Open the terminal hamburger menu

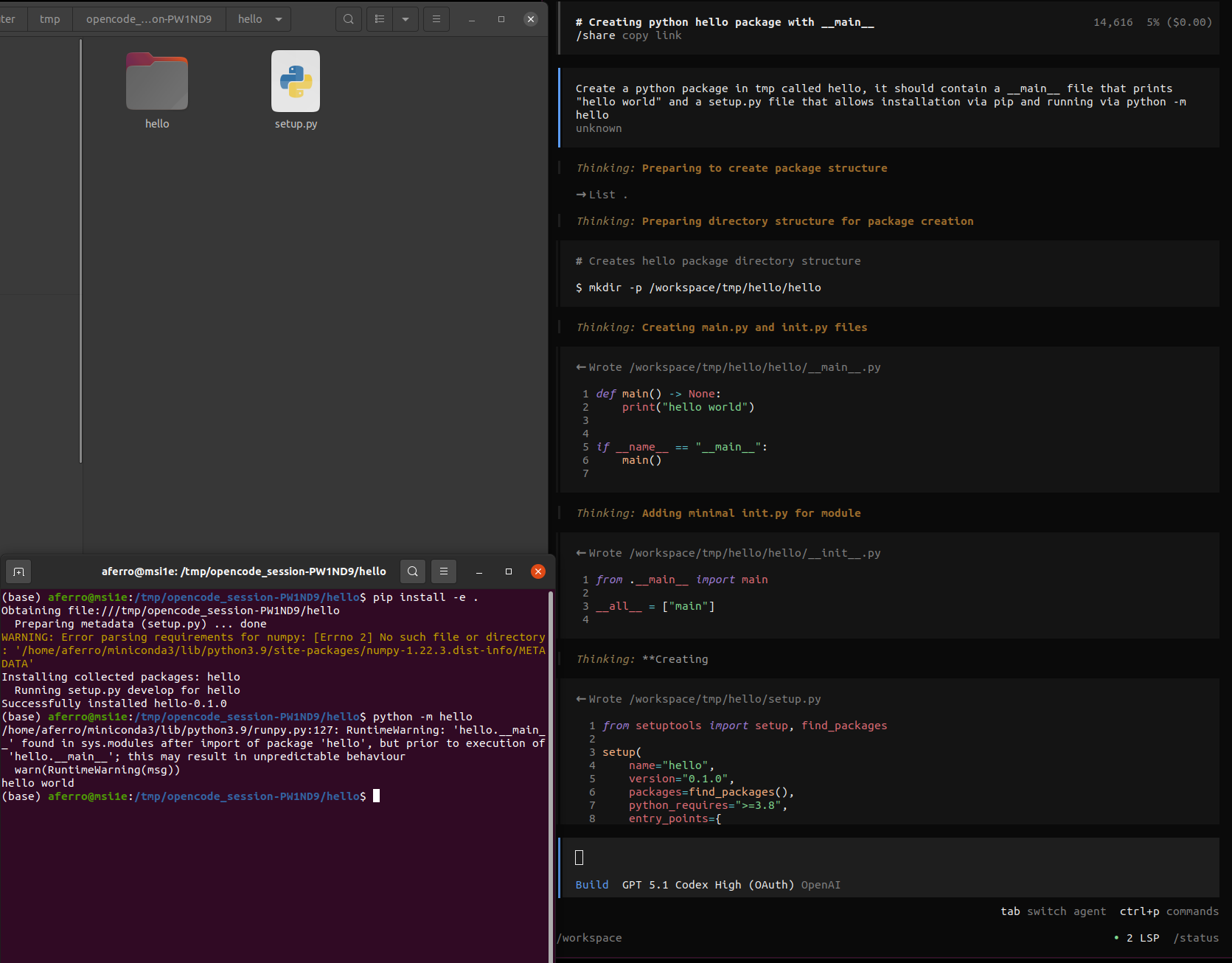pos(444,571)
